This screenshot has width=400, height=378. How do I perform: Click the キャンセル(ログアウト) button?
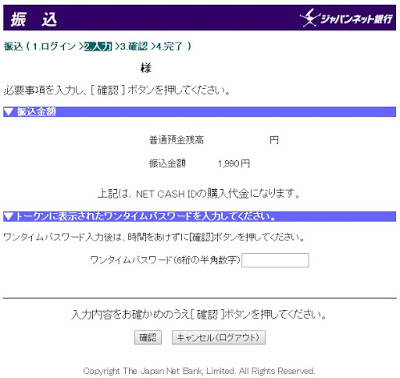219,338
